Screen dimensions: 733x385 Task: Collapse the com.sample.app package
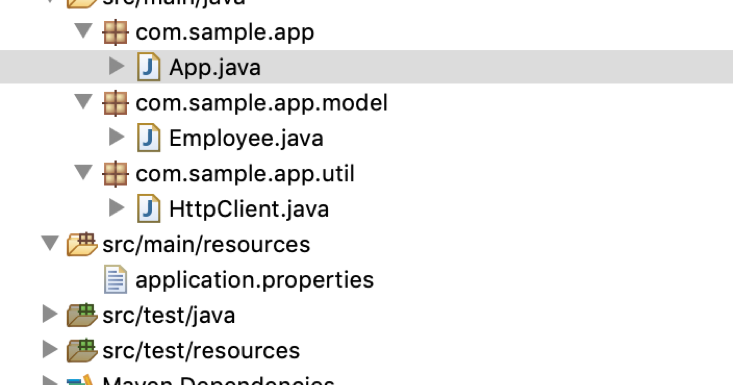click(84, 31)
